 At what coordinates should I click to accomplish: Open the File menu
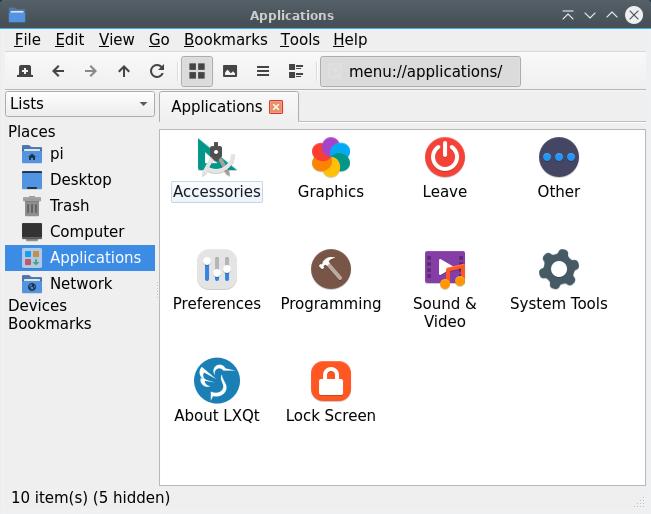27,40
